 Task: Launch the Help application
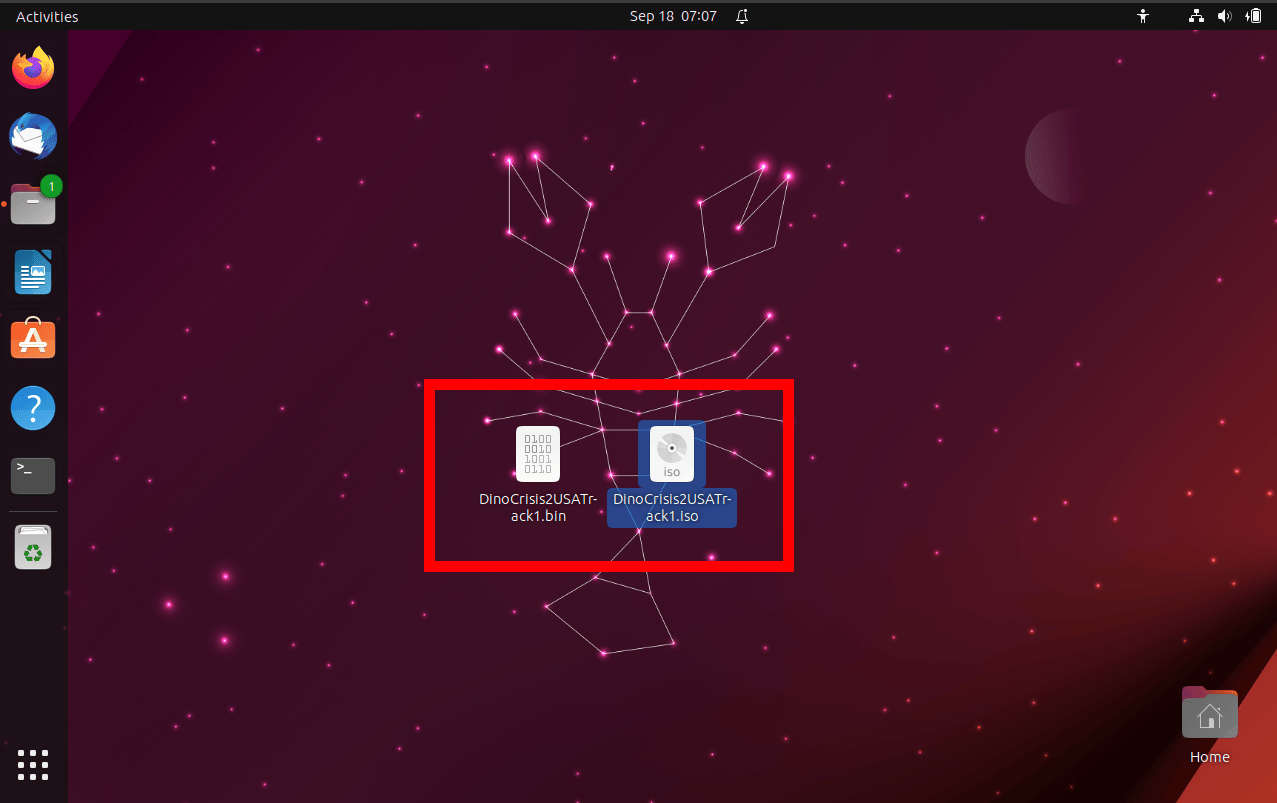(33, 407)
